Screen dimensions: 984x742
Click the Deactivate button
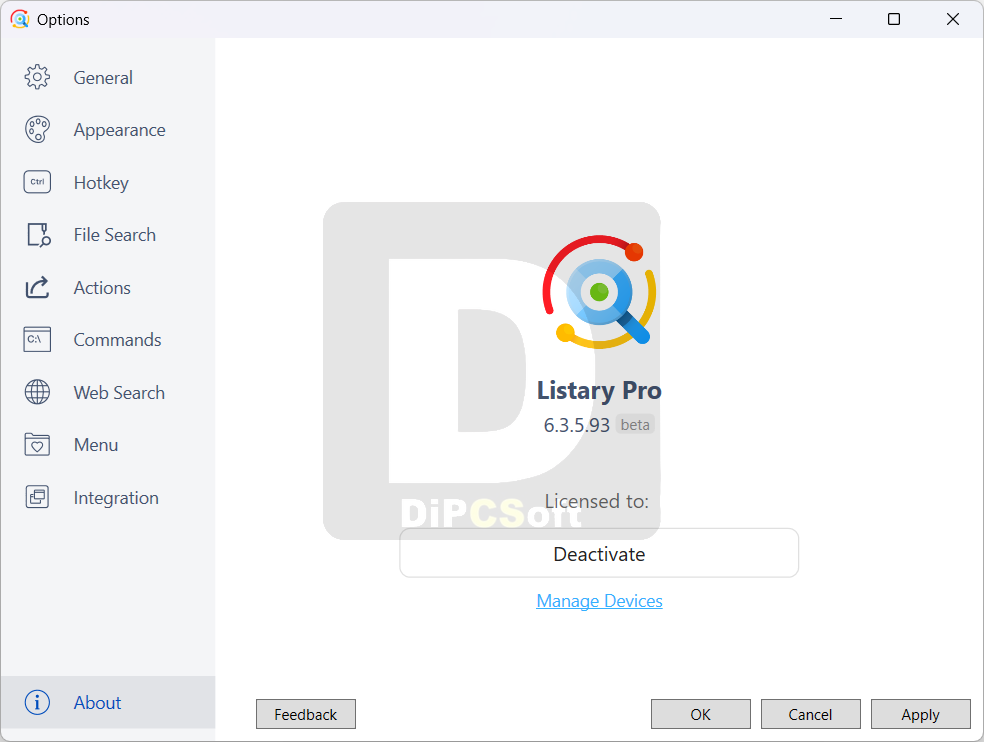pos(599,553)
